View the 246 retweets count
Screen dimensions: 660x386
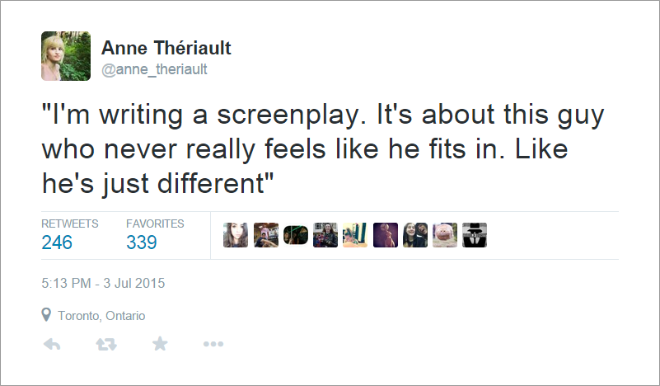pos(57,242)
